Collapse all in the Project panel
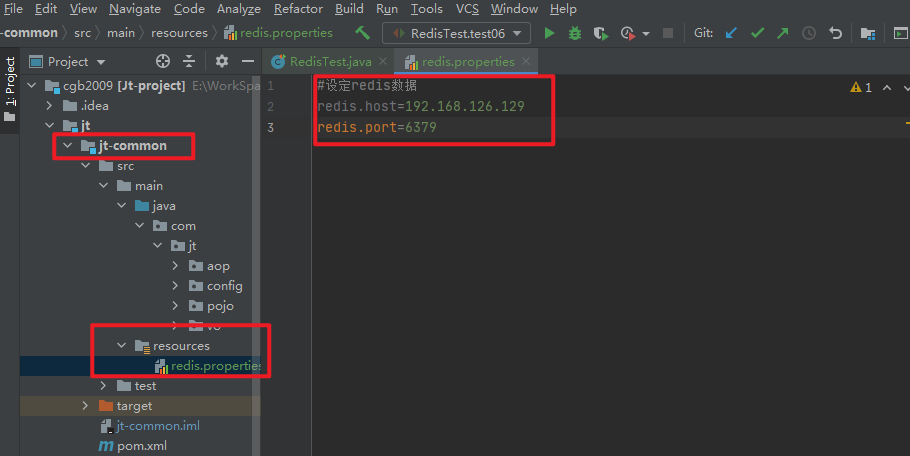910x456 pixels. [x=189, y=61]
